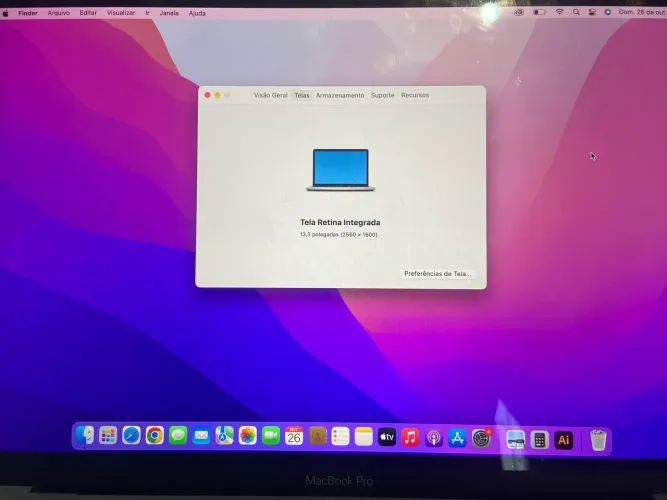Image resolution: width=667 pixels, height=500 pixels.
Task: Open Maps from the Dock
Action: (224, 436)
